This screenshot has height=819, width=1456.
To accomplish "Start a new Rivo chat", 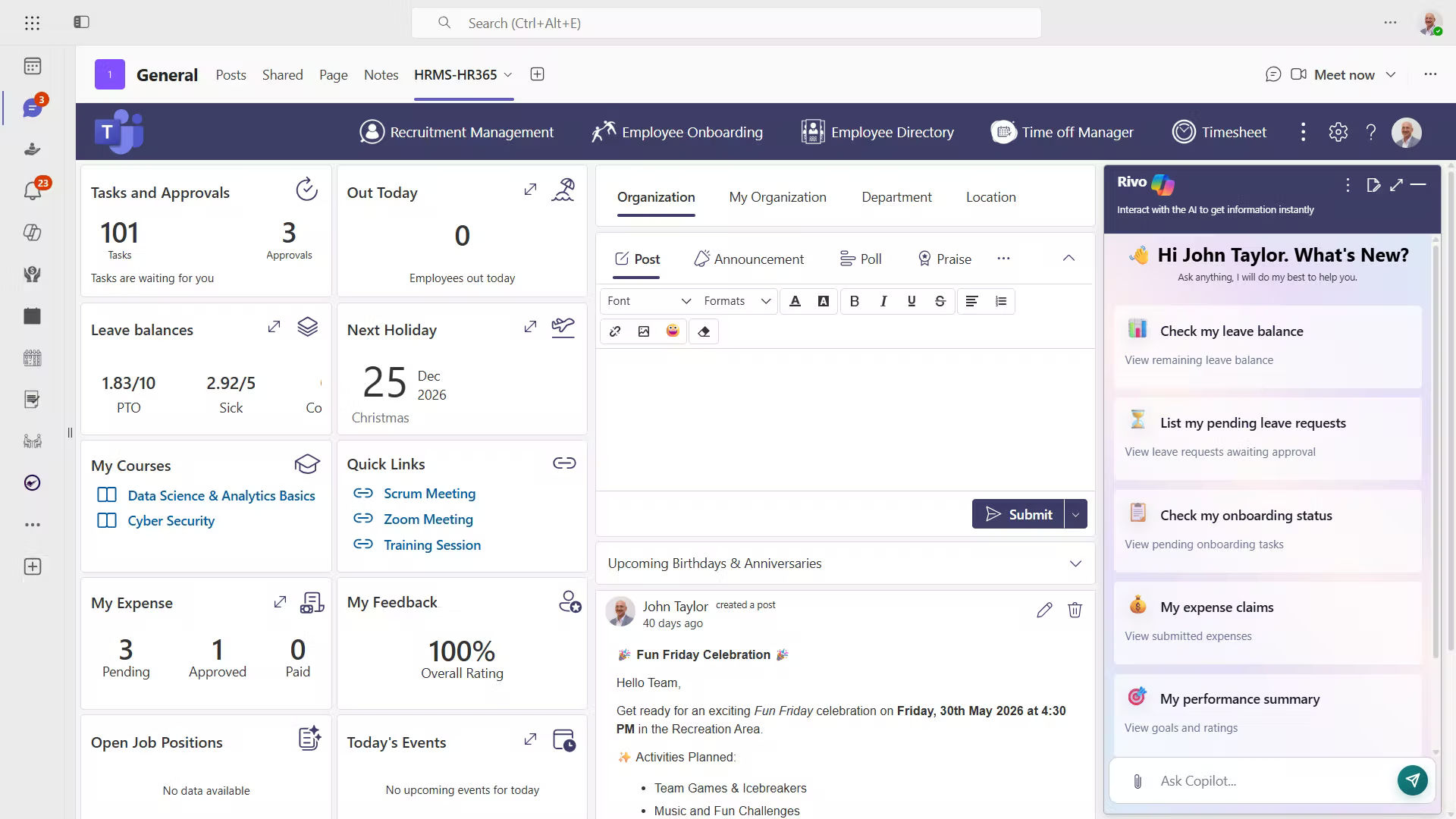I will (1373, 184).
